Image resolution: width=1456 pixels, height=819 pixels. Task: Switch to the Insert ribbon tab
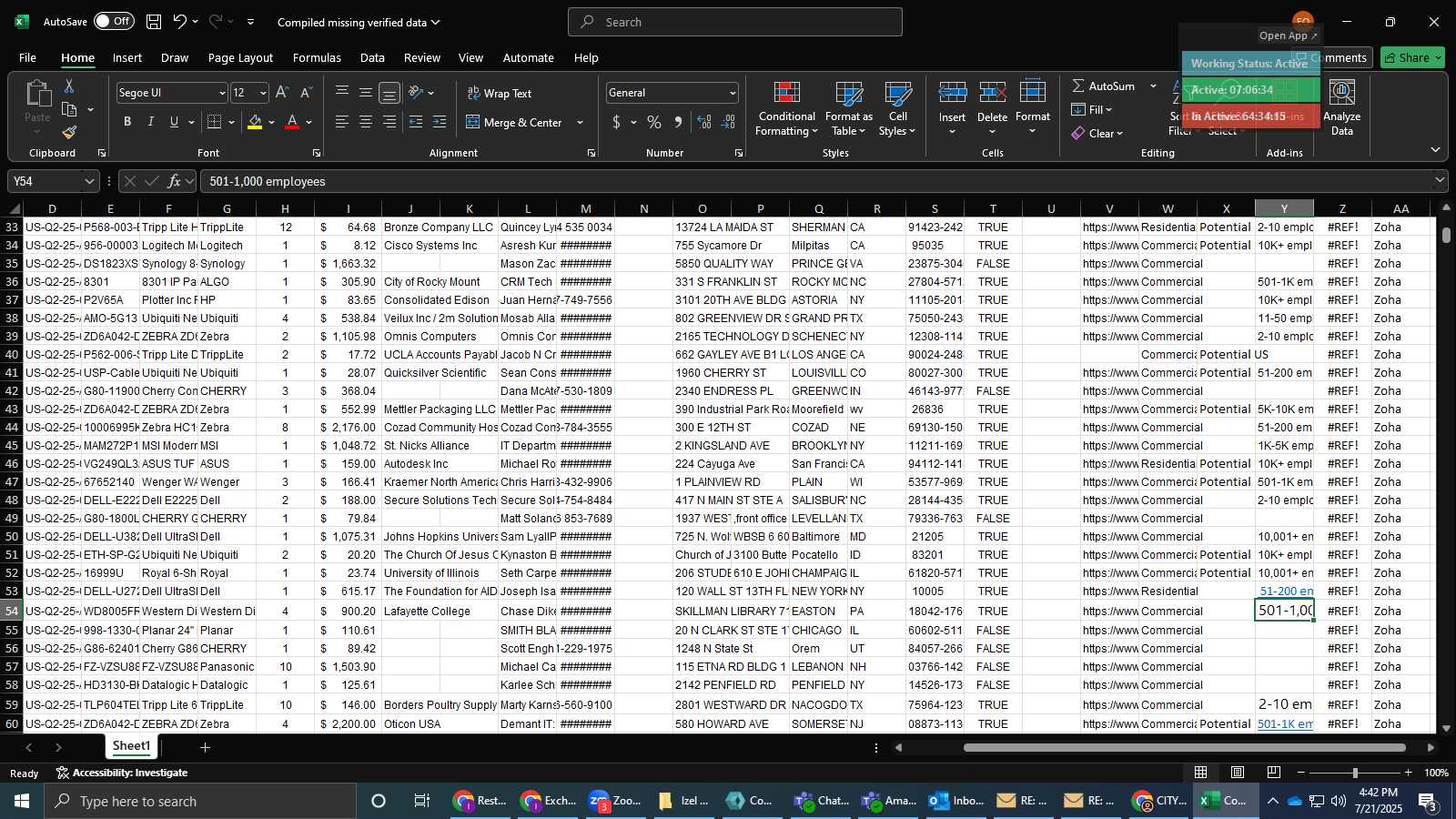coord(127,57)
